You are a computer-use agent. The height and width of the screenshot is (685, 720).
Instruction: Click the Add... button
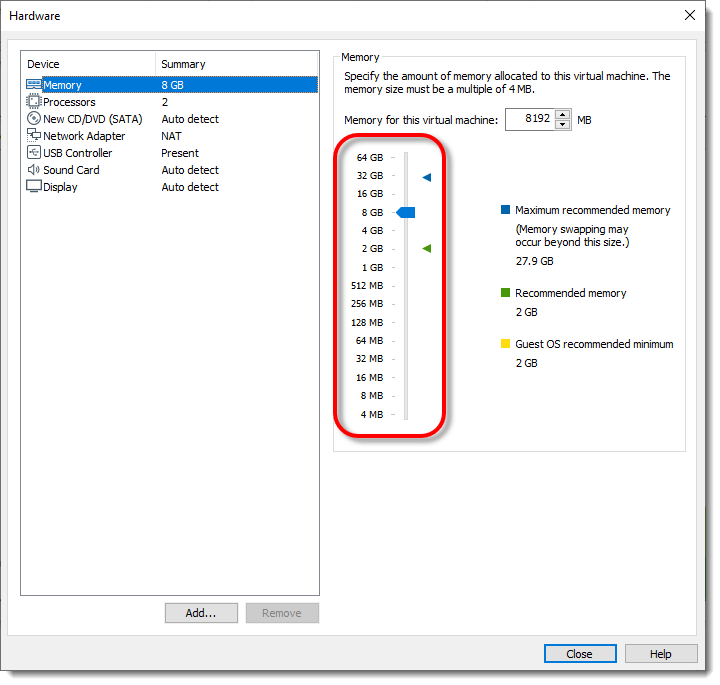pyautogui.click(x=201, y=613)
